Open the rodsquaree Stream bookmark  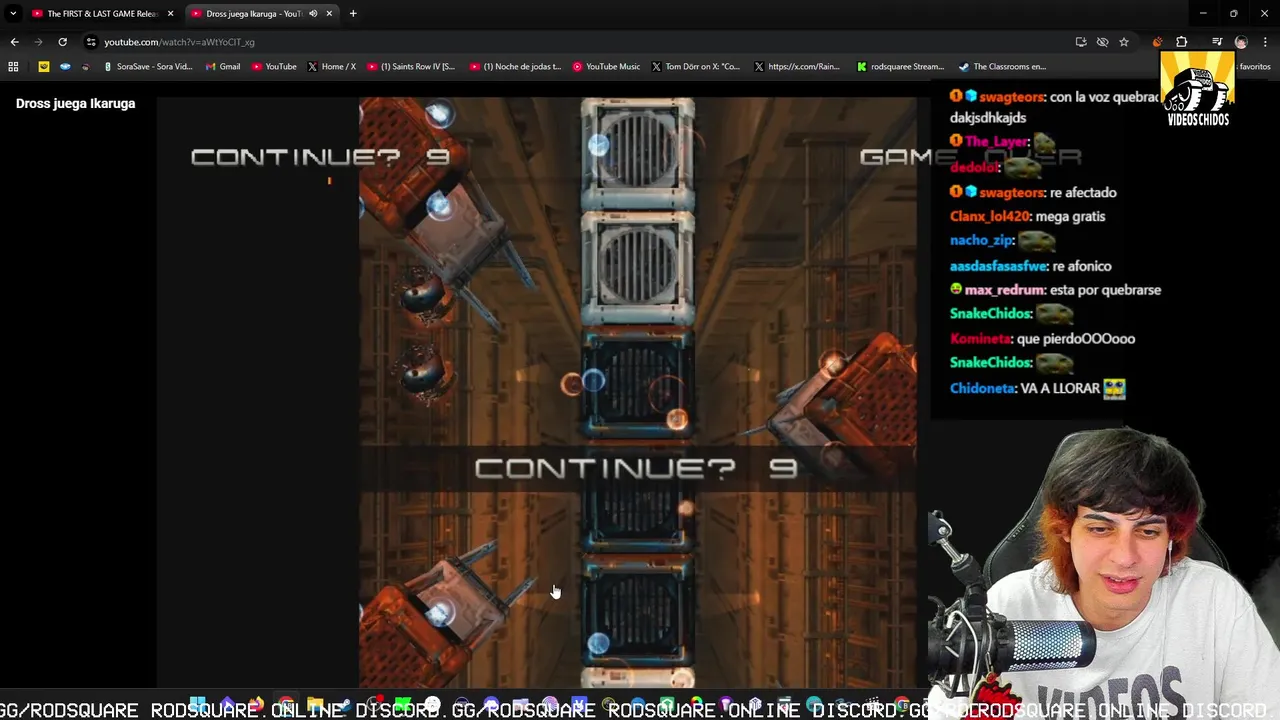tap(901, 67)
